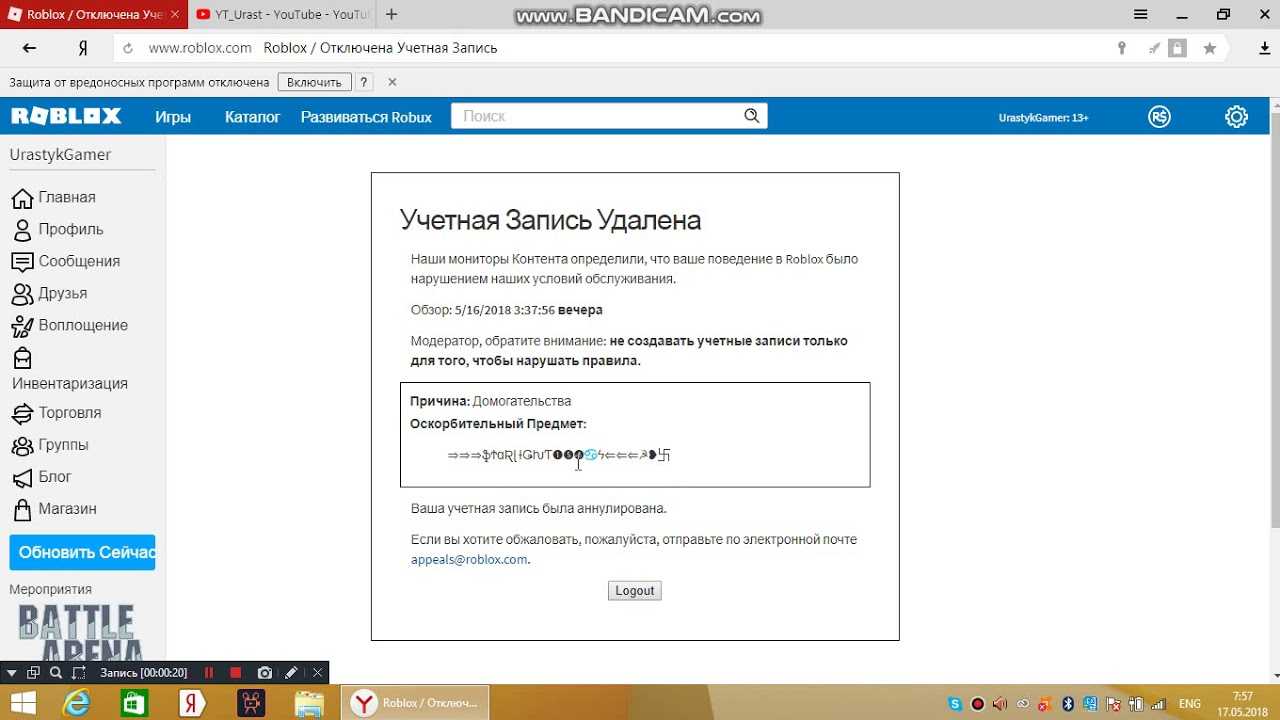Reload the page with the refresh icon

point(127,48)
